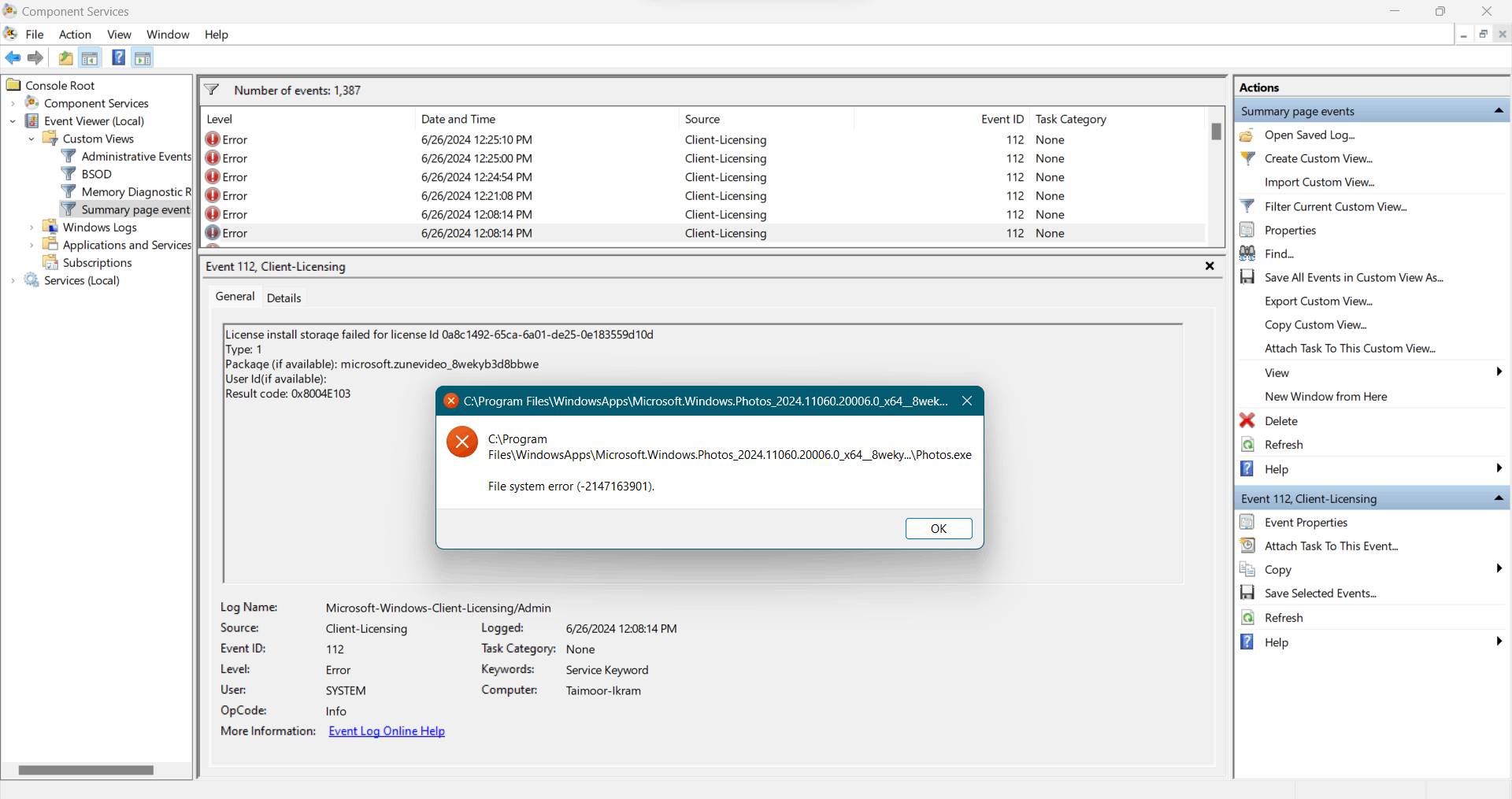
Task: Click the Component Services tree node icon
Action: (x=32, y=102)
